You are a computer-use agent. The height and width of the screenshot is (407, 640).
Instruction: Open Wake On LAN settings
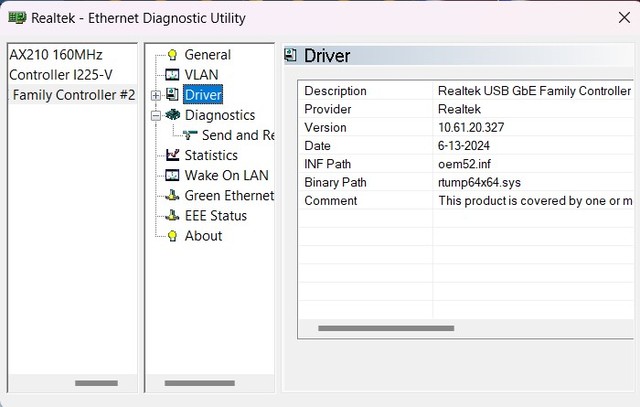pos(227,175)
